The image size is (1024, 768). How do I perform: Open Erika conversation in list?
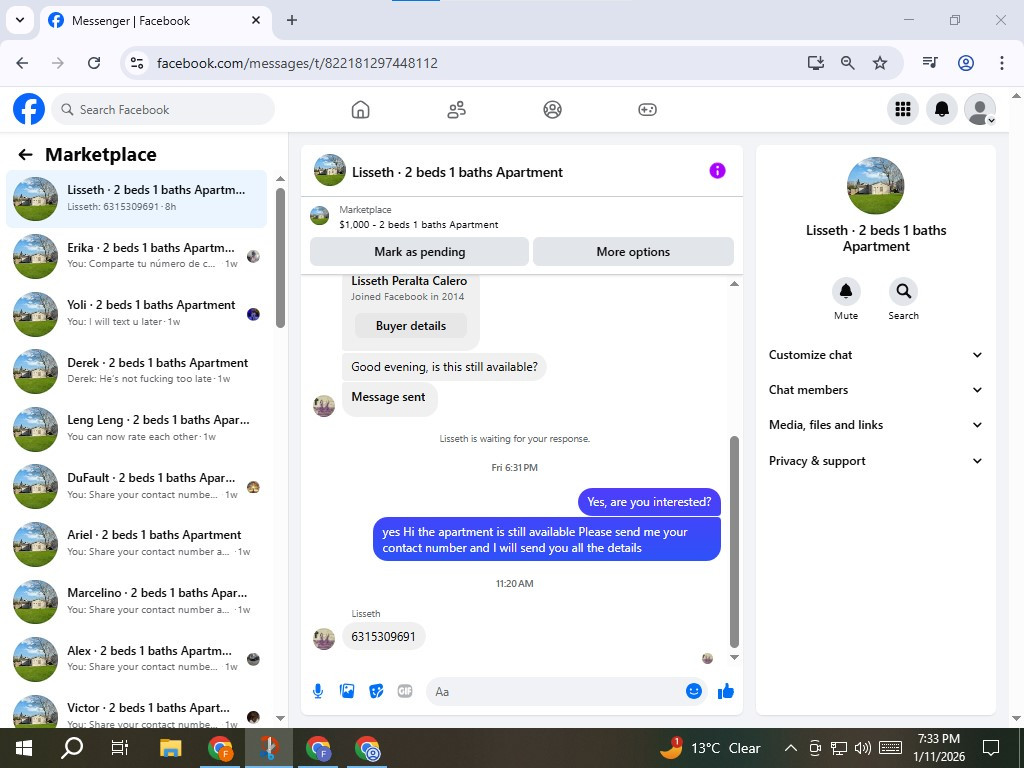(137, 256)
